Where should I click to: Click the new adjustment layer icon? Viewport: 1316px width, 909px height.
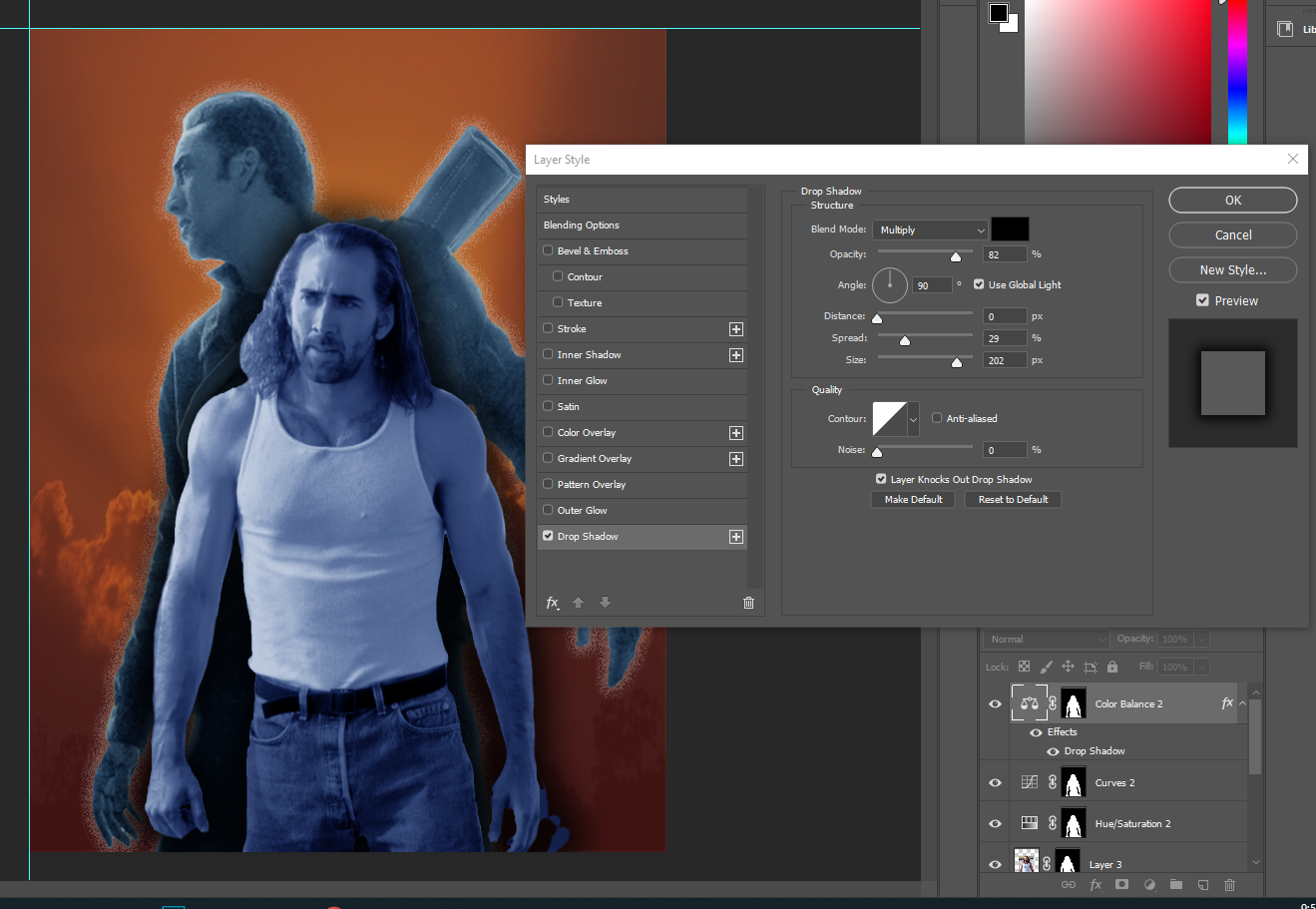click(x=1149, y=885)
